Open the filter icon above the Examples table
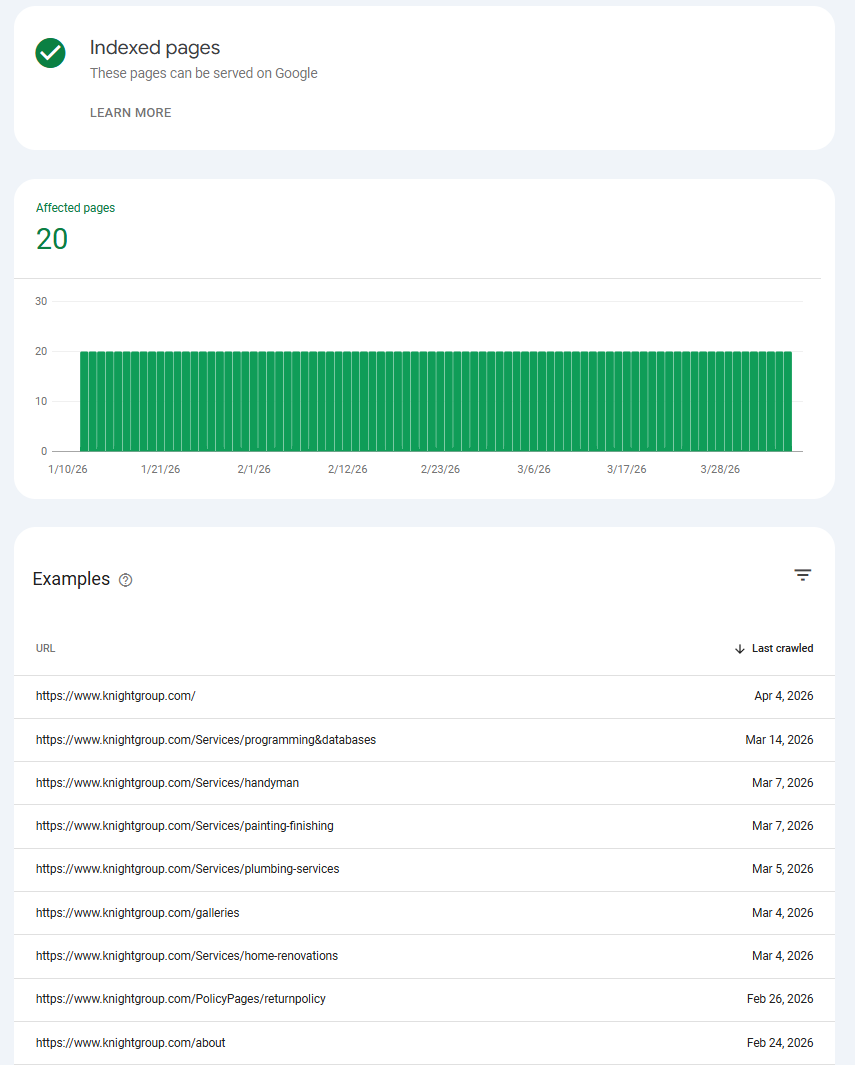The image size is (855, 1065). [803, 575]
